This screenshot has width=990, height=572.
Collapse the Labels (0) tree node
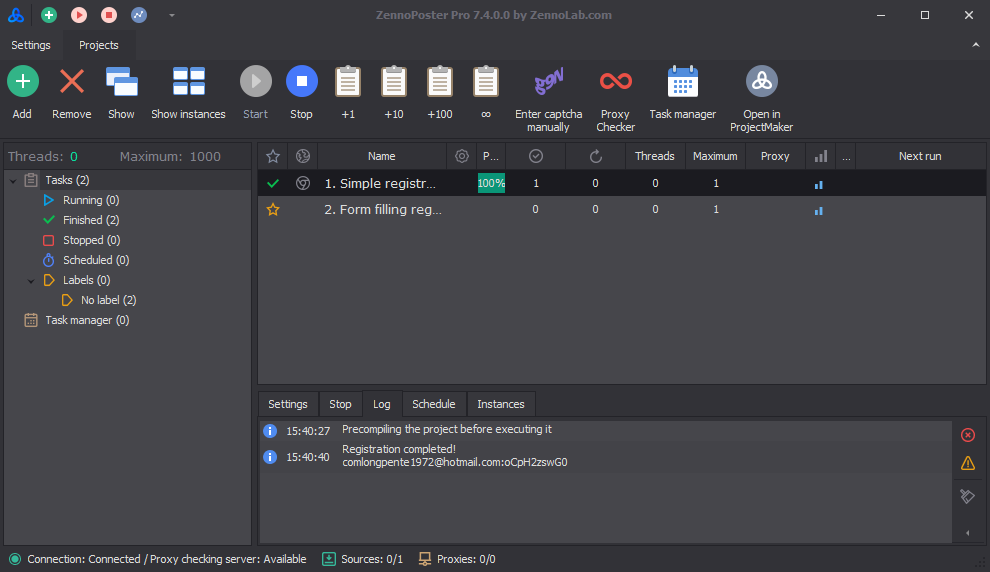click(31, 280)
